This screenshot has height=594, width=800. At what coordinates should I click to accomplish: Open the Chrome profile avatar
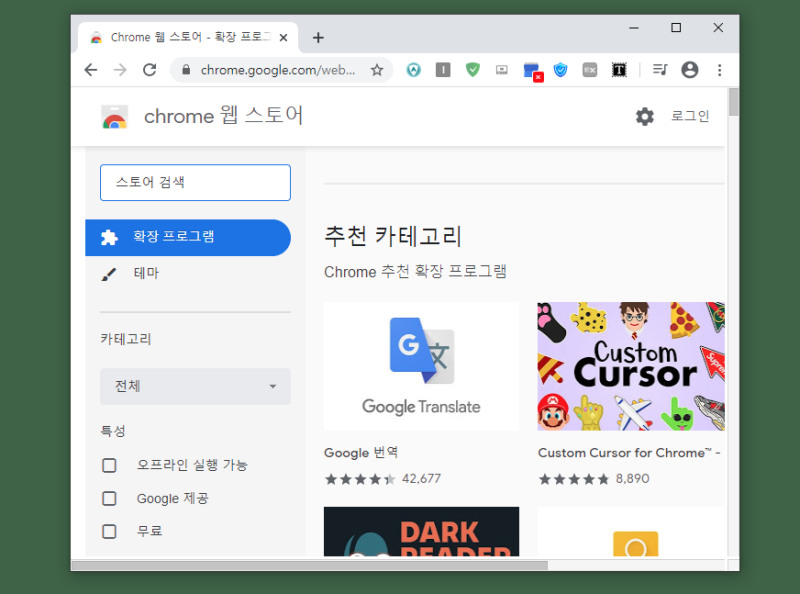click(x=690, y=70)
